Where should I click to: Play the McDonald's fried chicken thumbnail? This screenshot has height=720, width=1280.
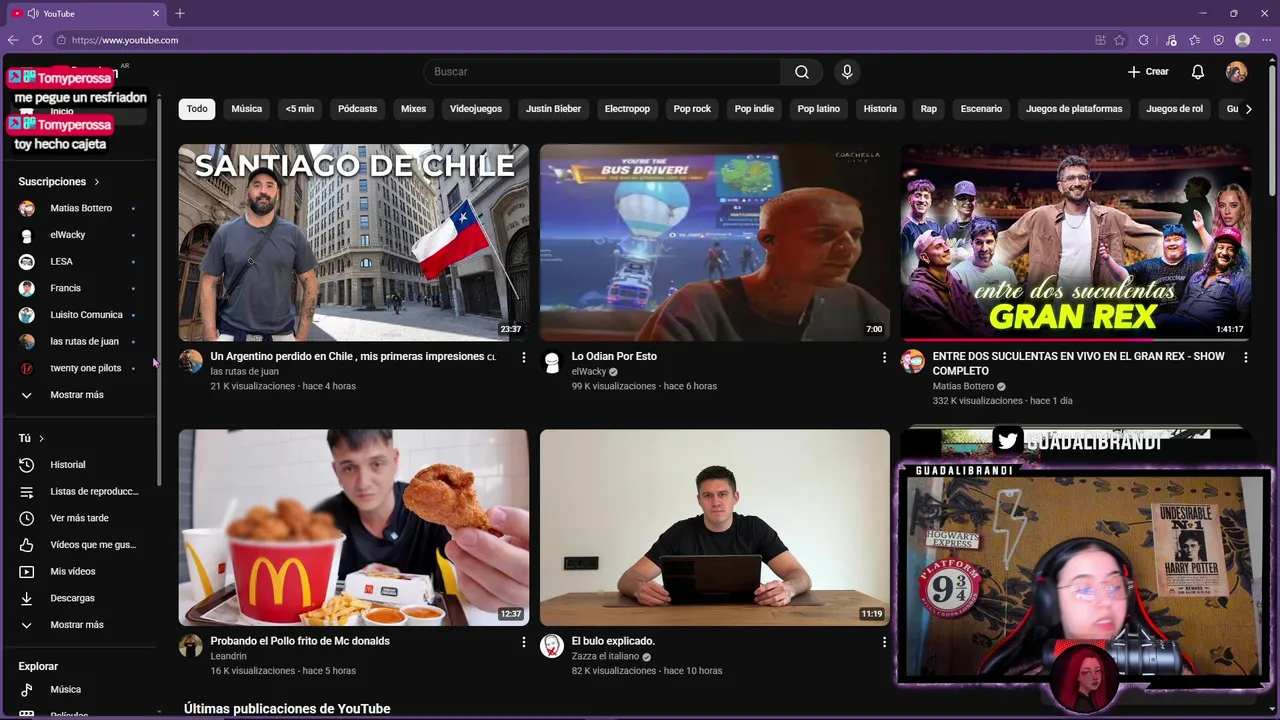pyautogui.click(x=354, y=528)
